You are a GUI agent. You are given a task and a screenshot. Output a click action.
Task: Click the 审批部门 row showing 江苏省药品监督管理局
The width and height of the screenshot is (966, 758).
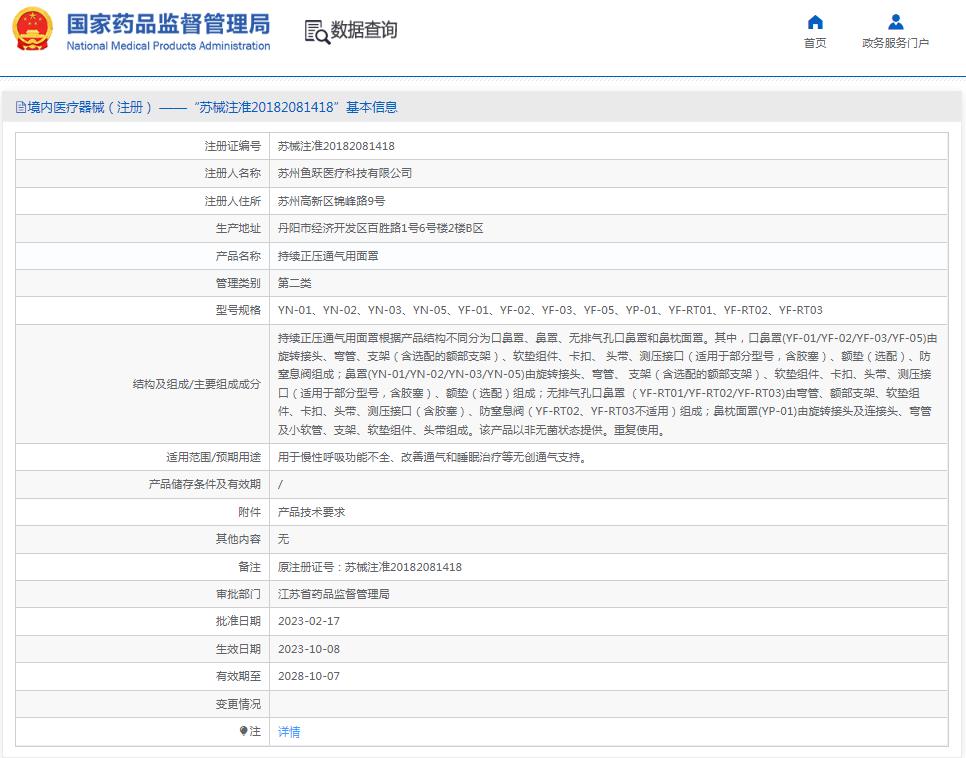point(337,594)
